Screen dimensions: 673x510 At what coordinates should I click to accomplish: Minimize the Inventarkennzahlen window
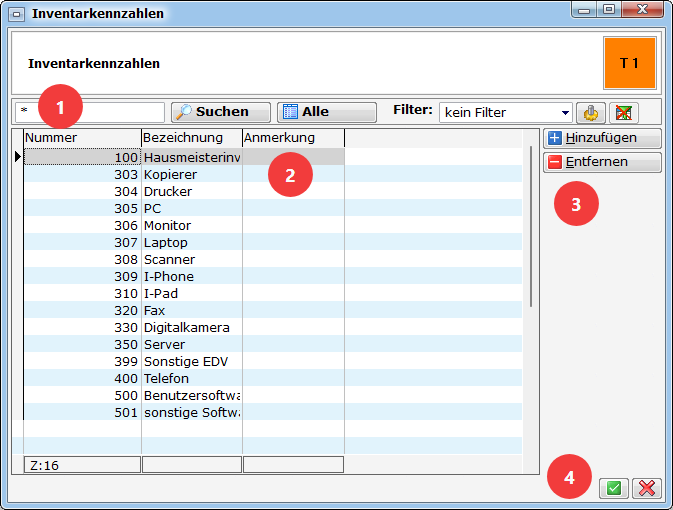[584, 9]
